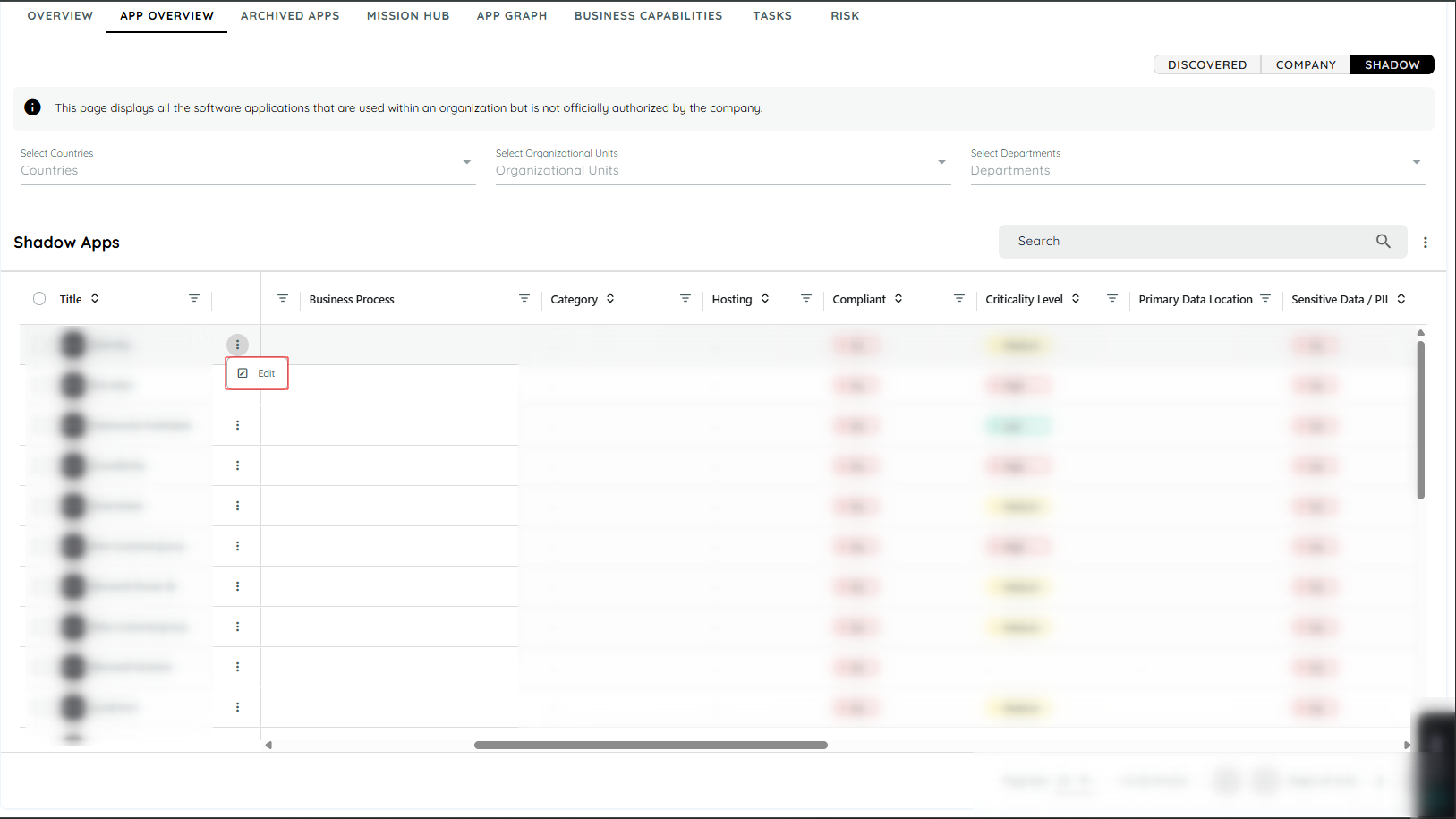The width and height of the screenshot is (1456, 819).
Task: Open the Category column filter
Action: [x=685, y=298]
